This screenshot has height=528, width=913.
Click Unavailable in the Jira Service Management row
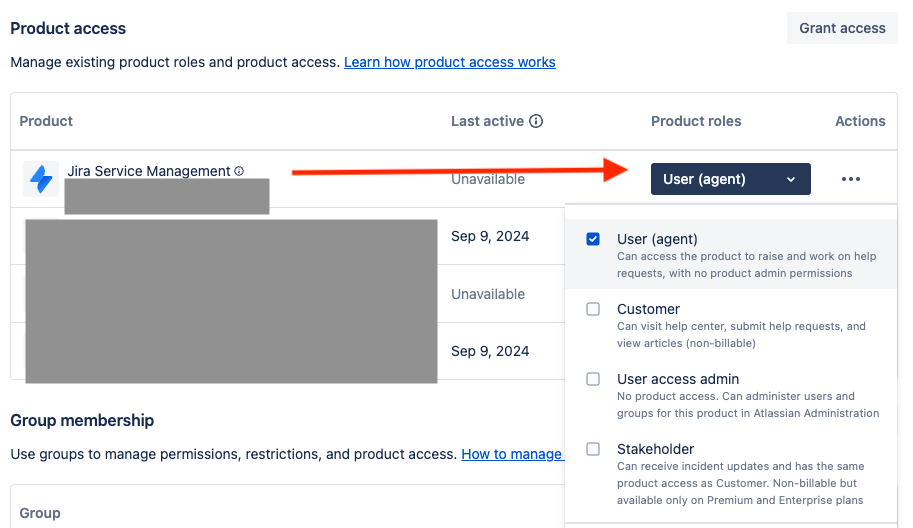488,179
